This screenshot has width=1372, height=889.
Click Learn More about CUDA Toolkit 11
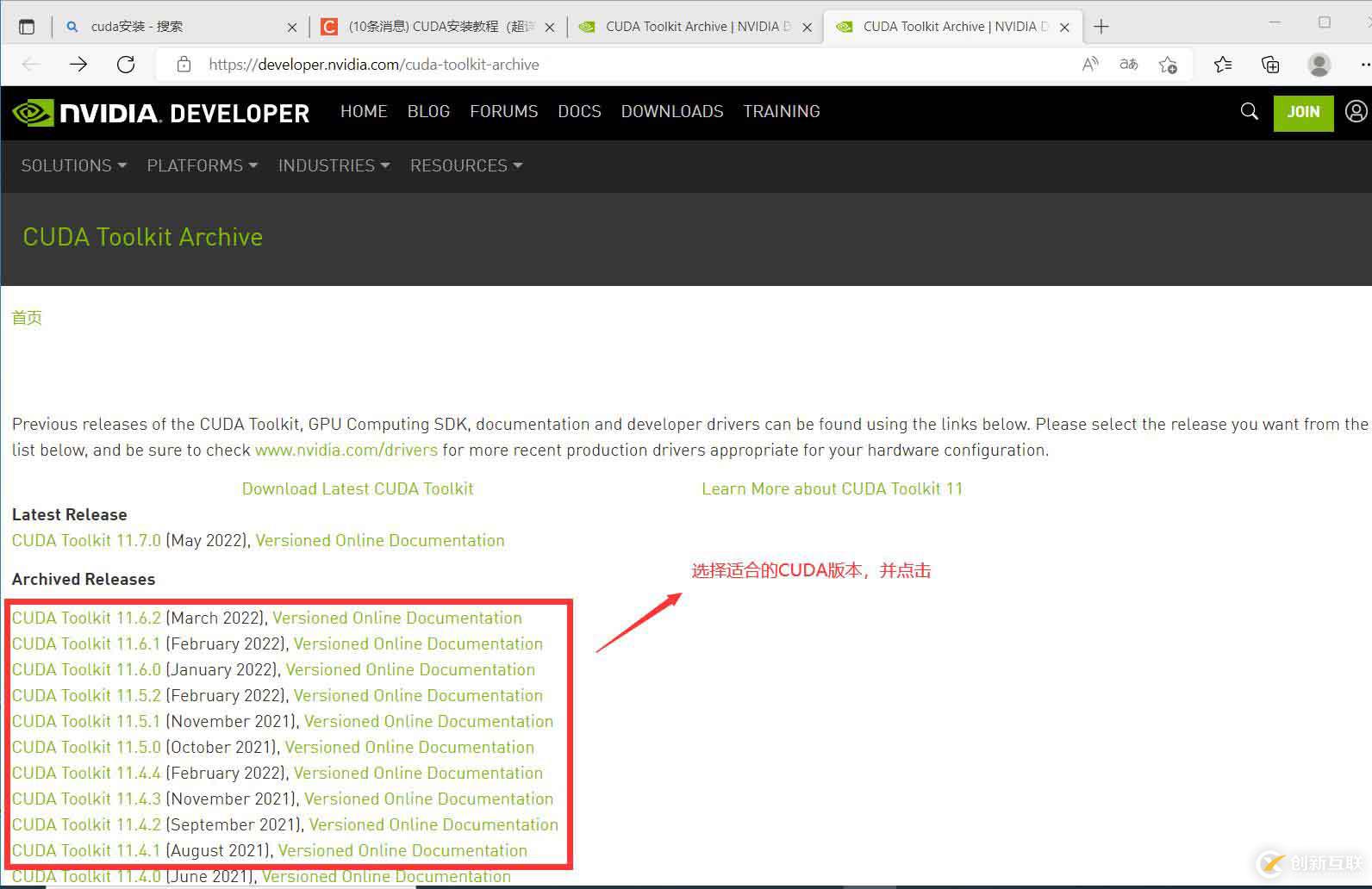click(832, 488)
